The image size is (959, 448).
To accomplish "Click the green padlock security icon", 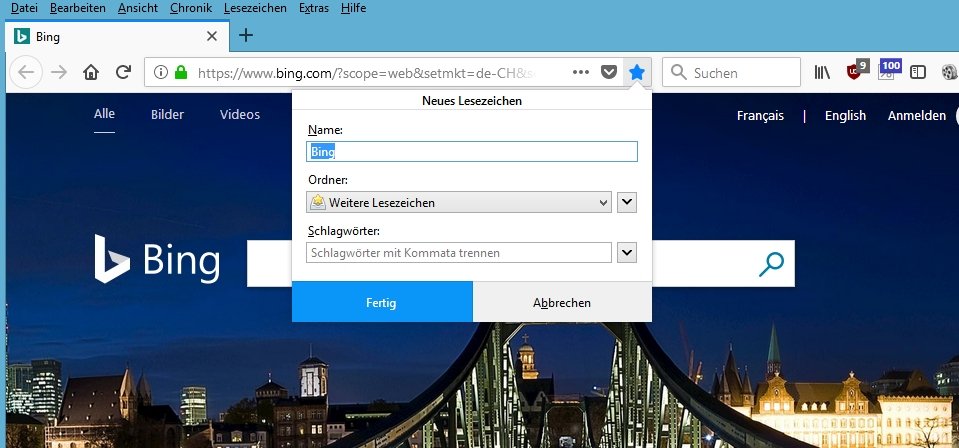I will [180, 72].
